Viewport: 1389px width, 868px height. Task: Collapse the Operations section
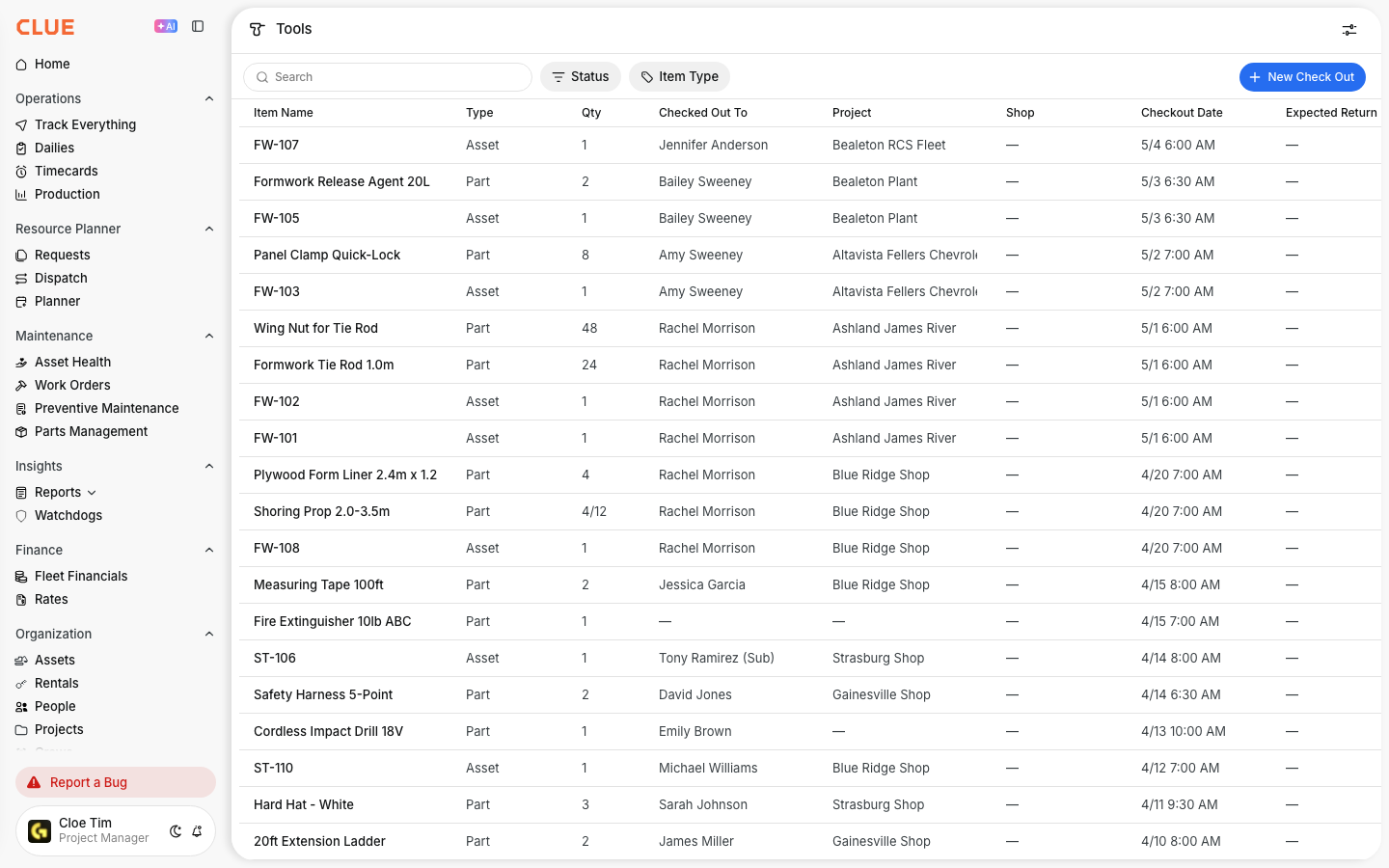point(209,98)
